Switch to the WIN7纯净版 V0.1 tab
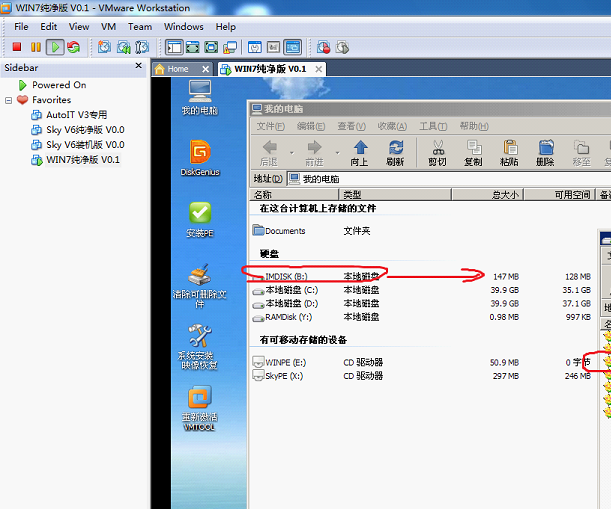 pyautogui.click(x=270, y=69)
